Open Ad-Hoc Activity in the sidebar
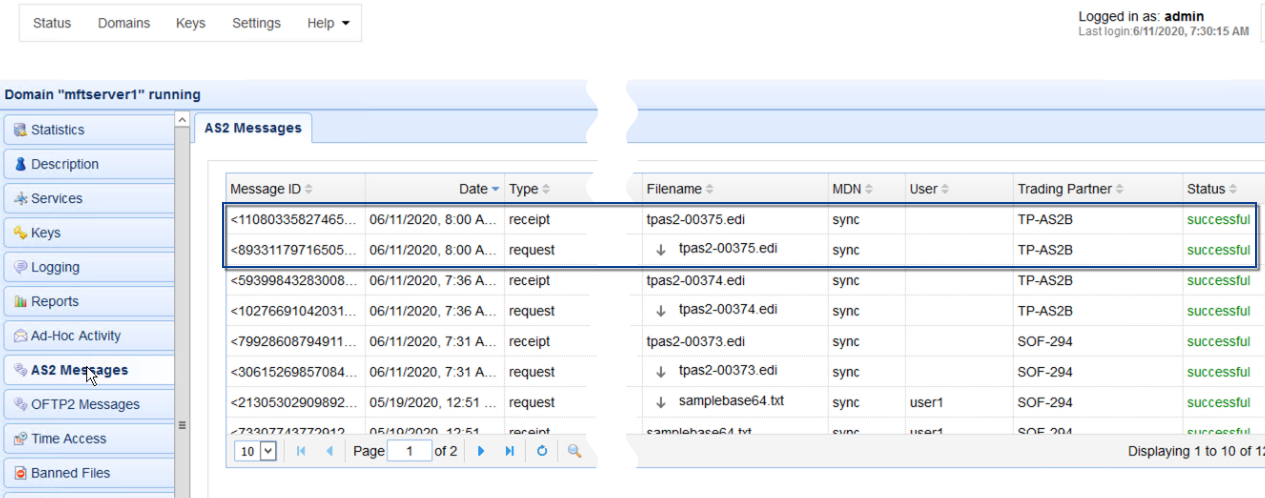The image size is (1265, 498). point(75,336)
